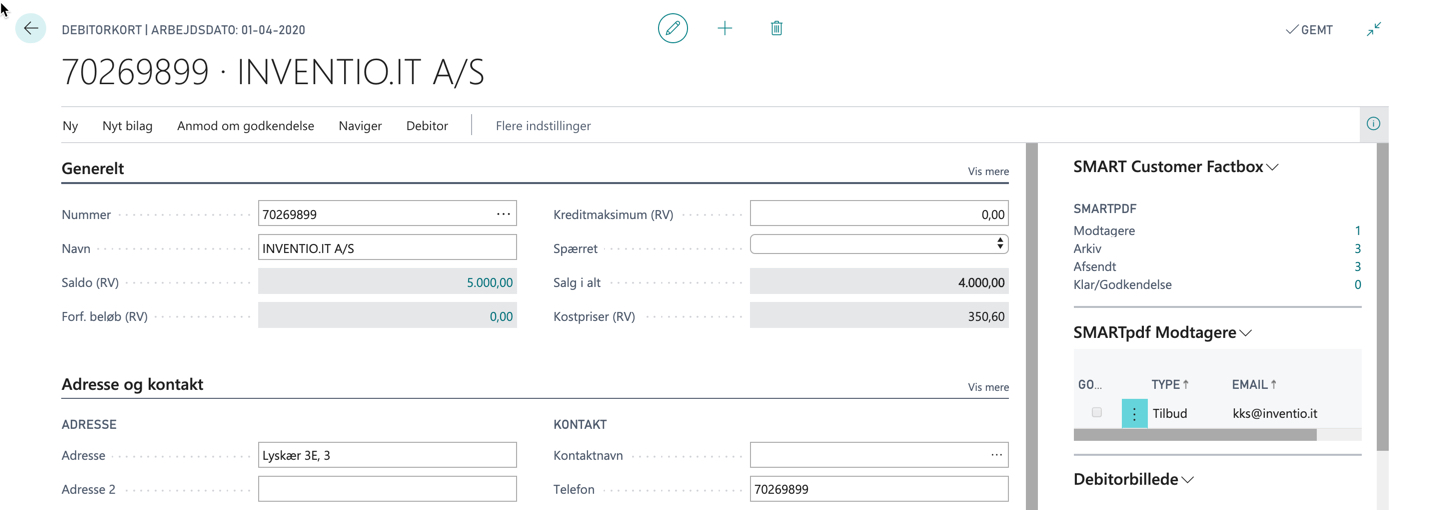Show more in Adresse og kontakt
Screen dimensions: 1450x510
988,387
